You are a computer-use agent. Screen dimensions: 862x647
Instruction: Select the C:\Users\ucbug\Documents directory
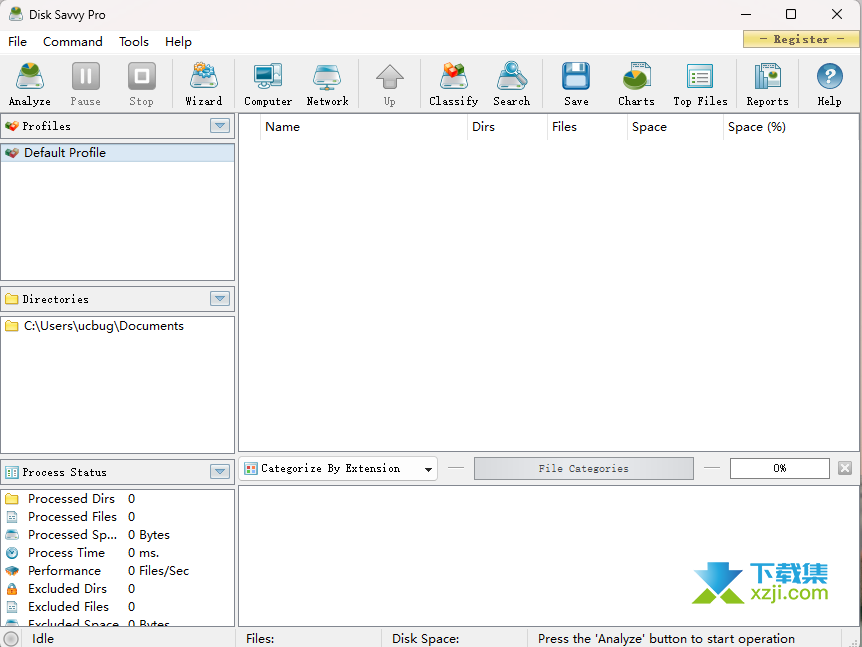[x=118, y=326]
